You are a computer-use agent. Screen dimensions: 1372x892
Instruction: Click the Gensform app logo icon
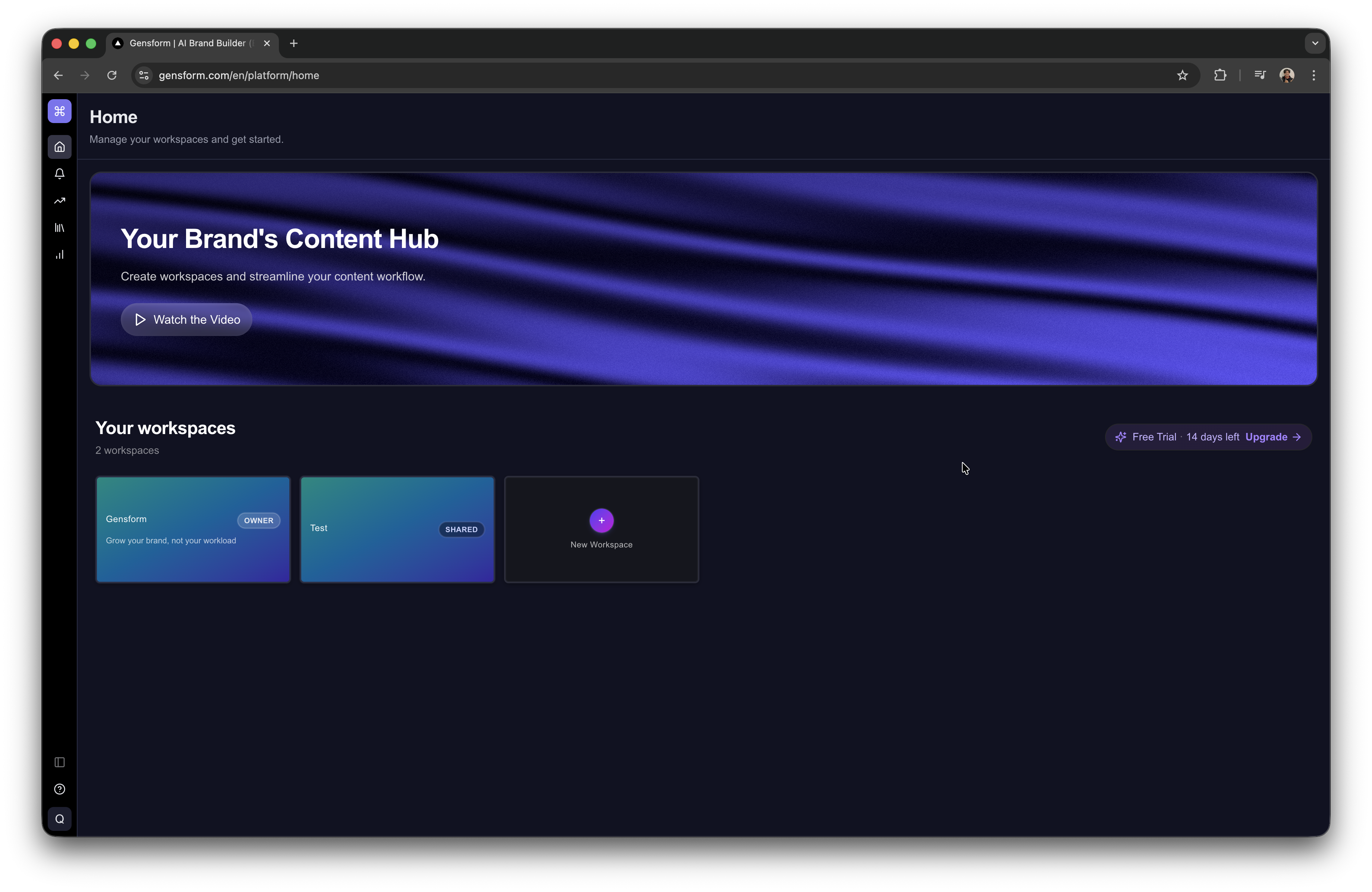[59, 111]
